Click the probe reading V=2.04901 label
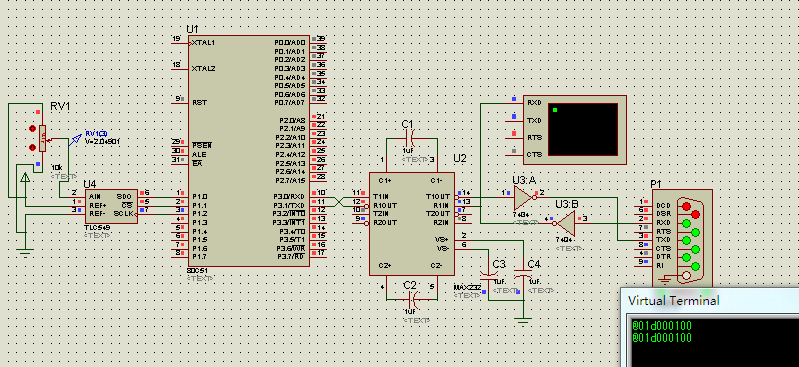This screenshot has height=367, width=799. [x=102, y=141]
